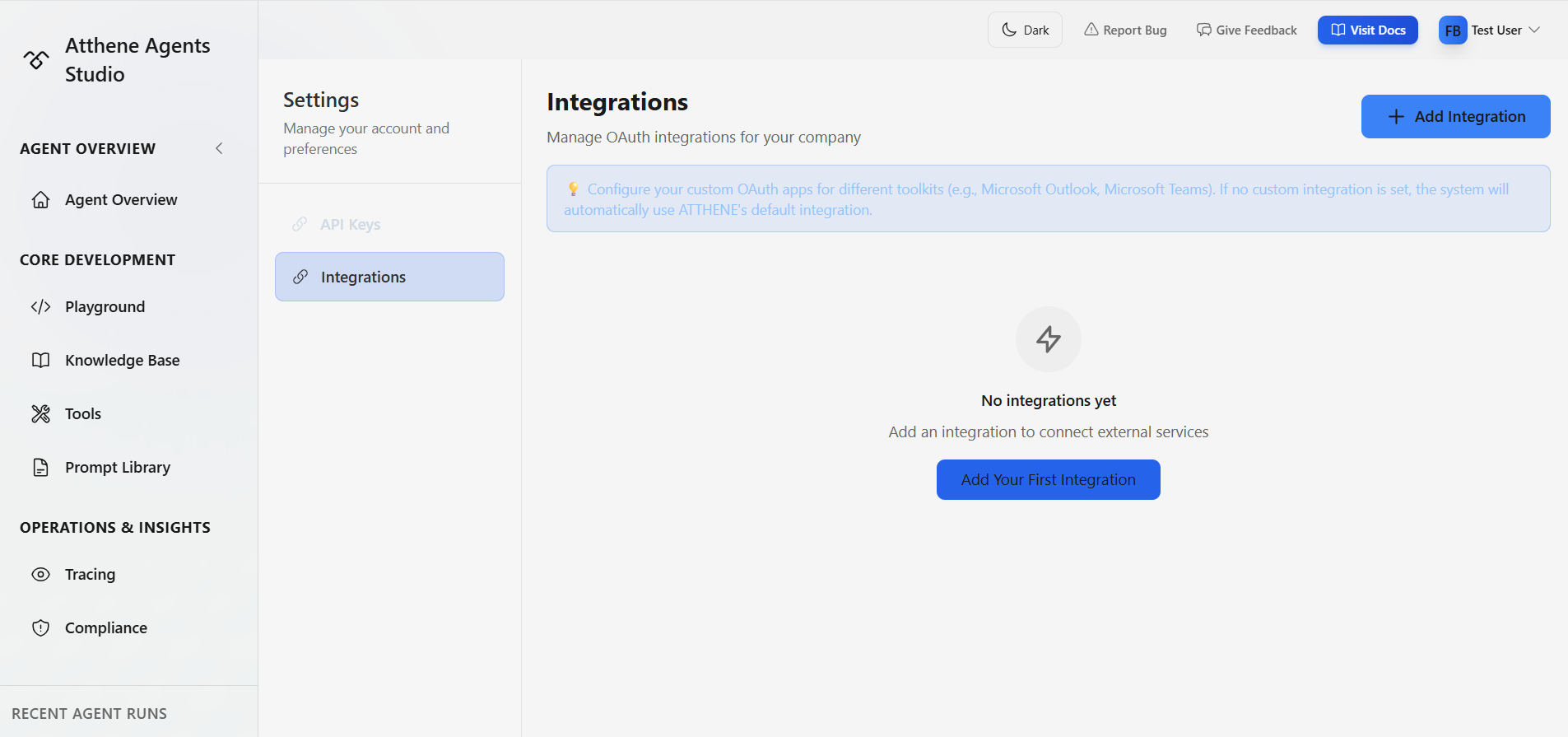Viewport: 1568px width, 737px height.
Task: Open Visit Docs link
Action: [x=1367, y=30]
